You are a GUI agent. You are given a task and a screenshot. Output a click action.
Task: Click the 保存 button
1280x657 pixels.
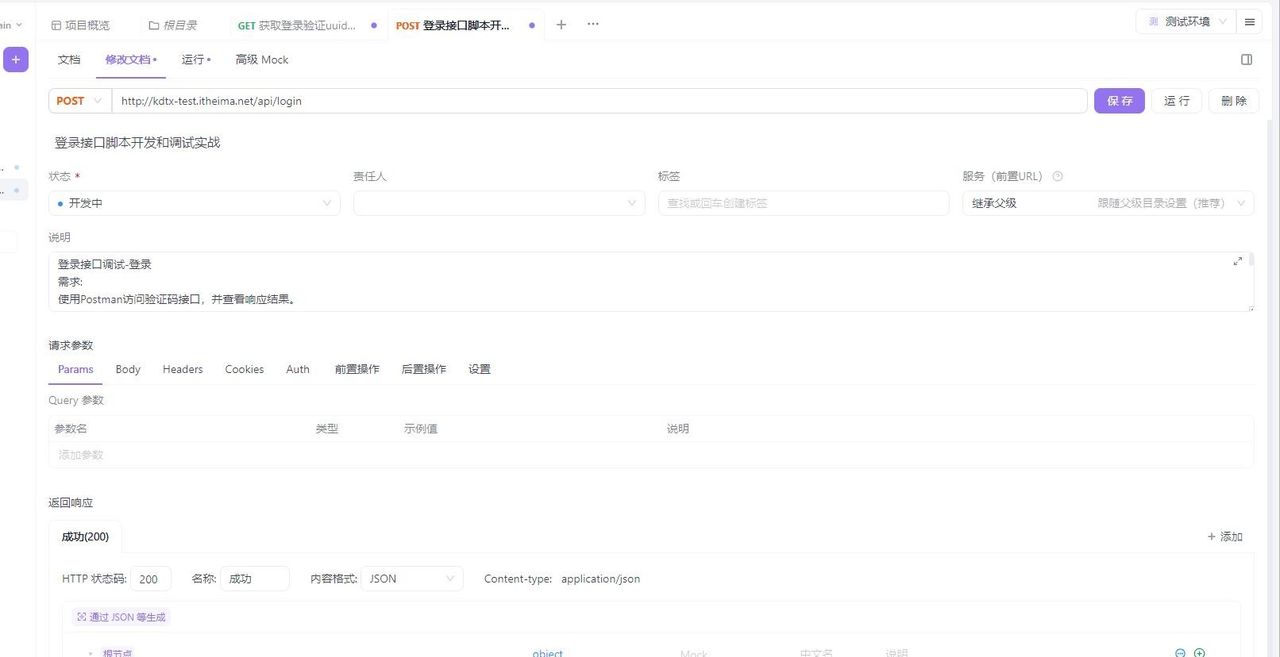[x=1119, y=100]
